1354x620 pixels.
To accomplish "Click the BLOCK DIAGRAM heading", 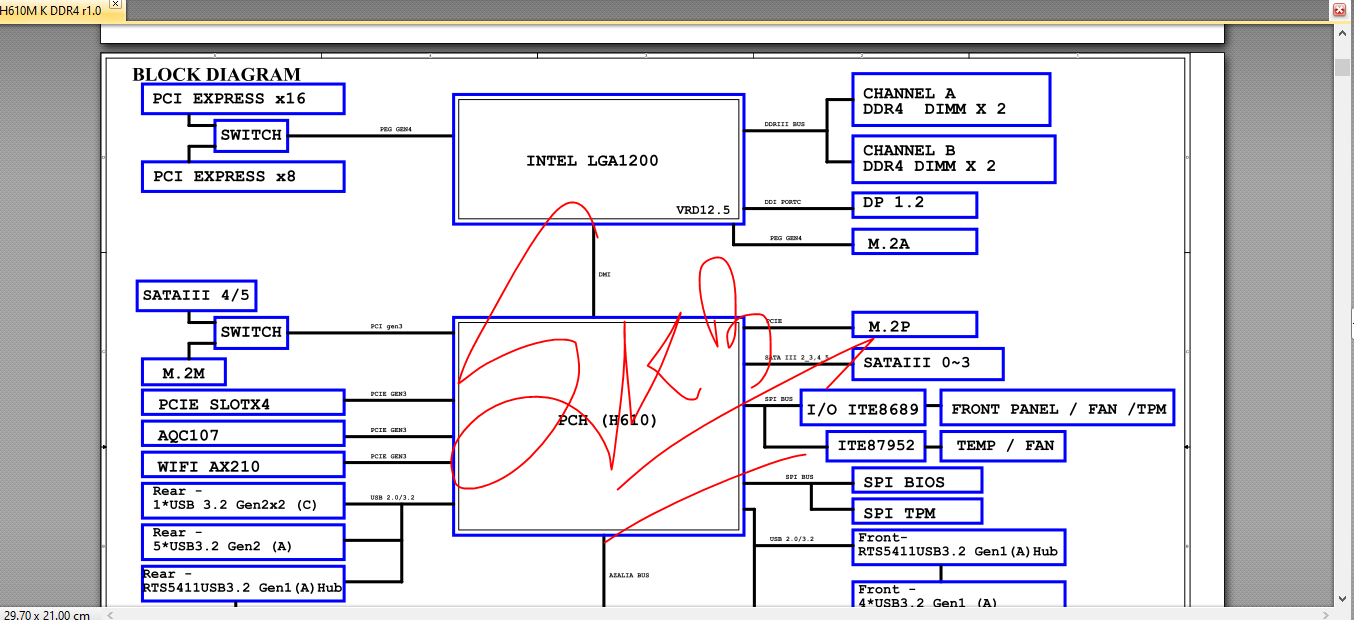I will pos(216,74).
